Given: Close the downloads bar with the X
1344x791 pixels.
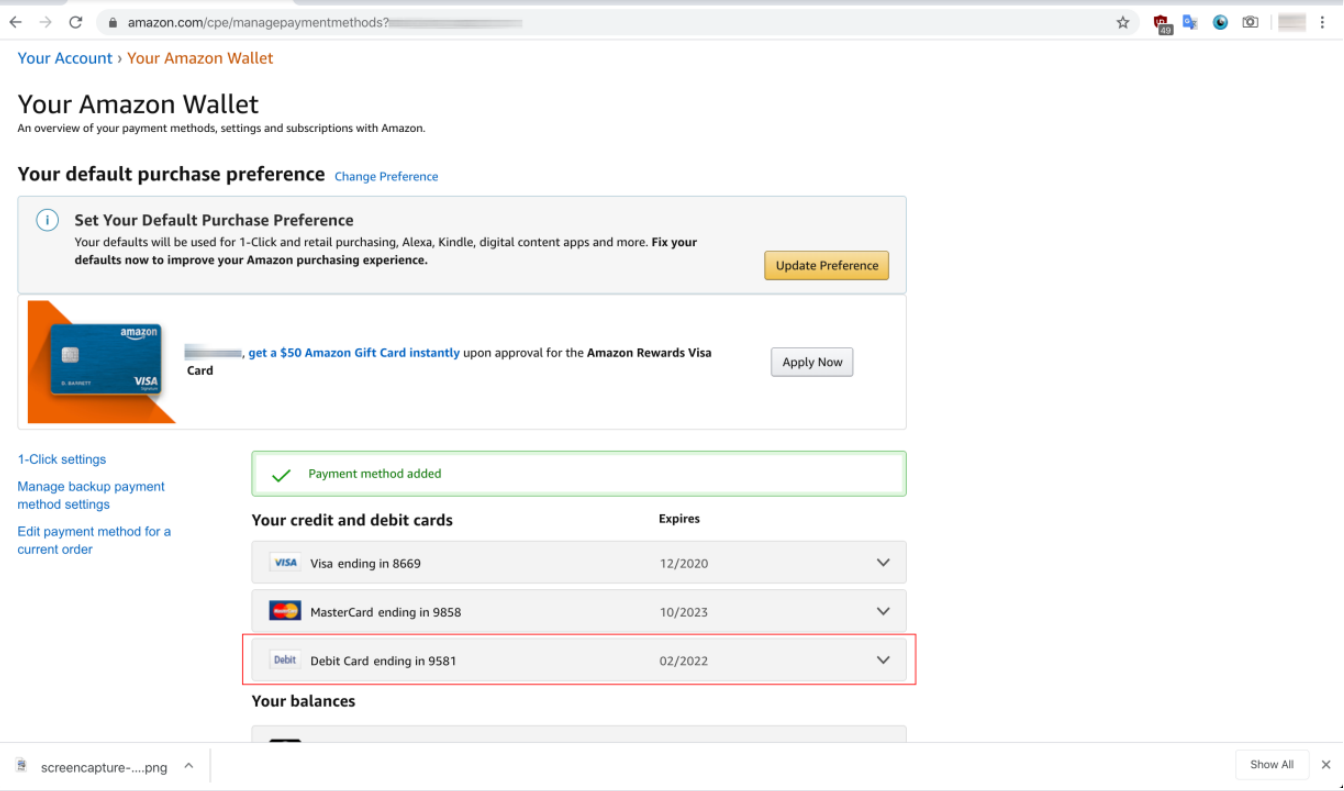Looking at the screenshot, I should tap(1326, 765).
